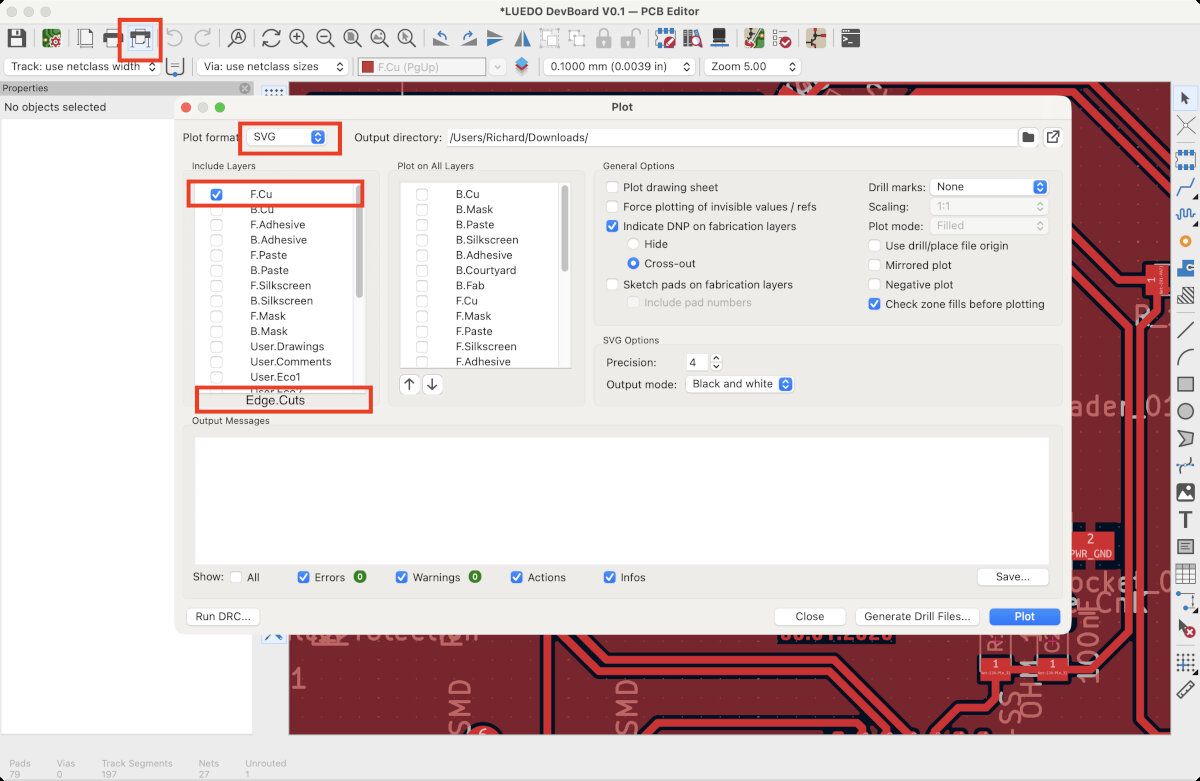Click the Include Layers list scrollbar
The image size is (1200, 781).
[x=359, y=241]
